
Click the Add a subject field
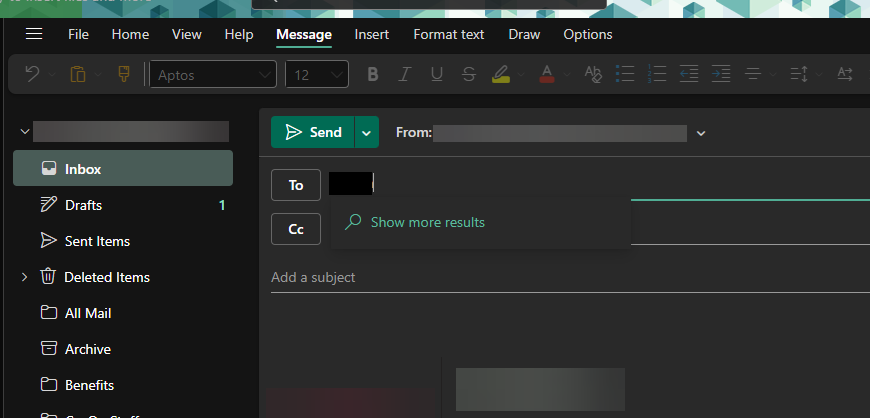[x=570, y=278]
